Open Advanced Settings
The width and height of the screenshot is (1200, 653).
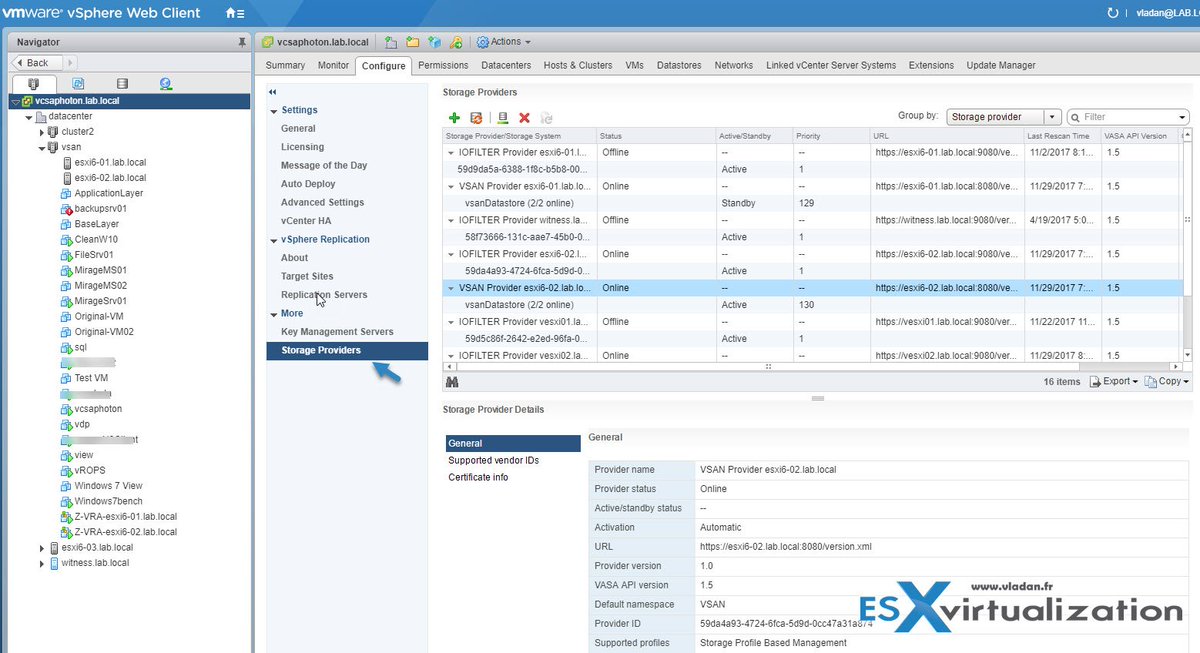tap(322, 202)
